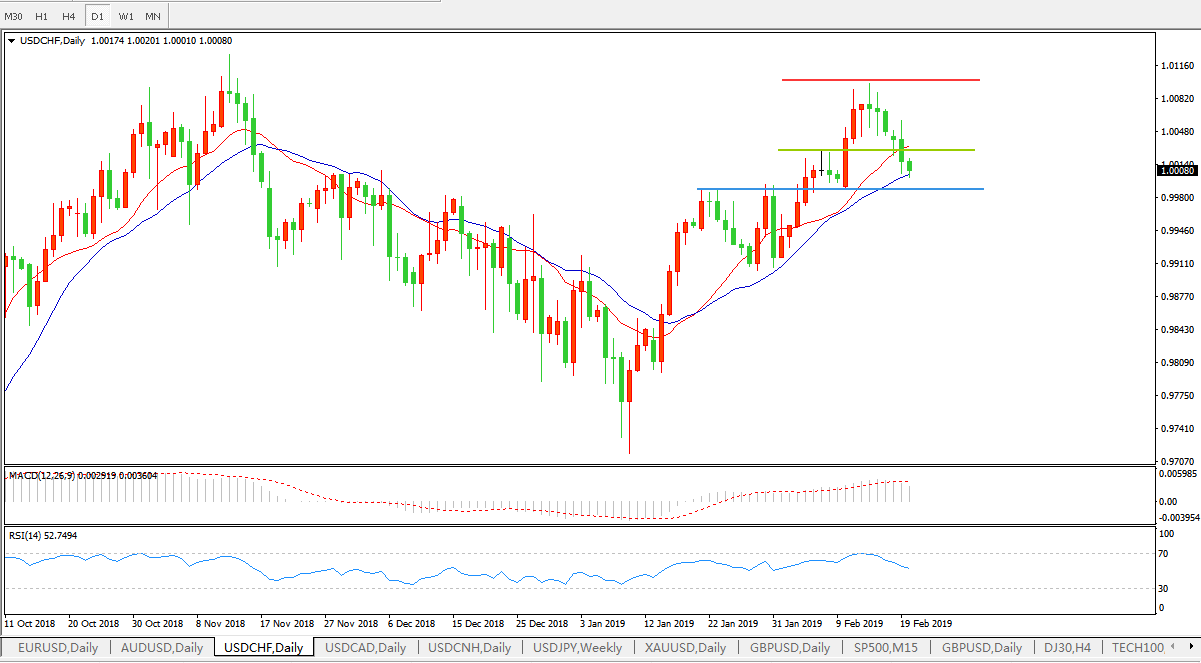Open the AUDUSD,Daily chart tab
Screen dimensions: 1201x663
pyautogui.click(x=162, y=648)
